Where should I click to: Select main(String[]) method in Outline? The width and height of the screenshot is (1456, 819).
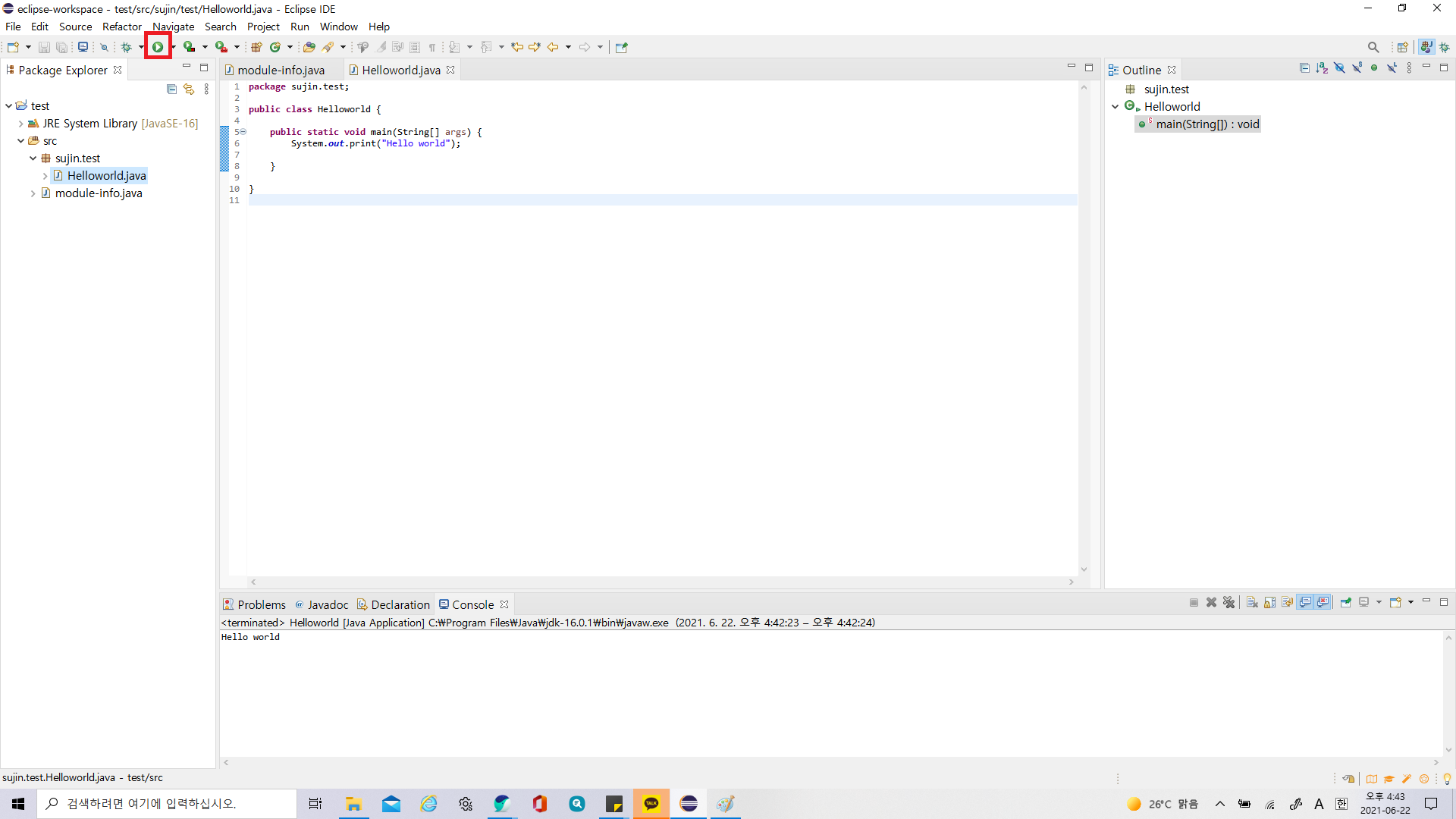pyautogui.click(x=1207, y=124)
